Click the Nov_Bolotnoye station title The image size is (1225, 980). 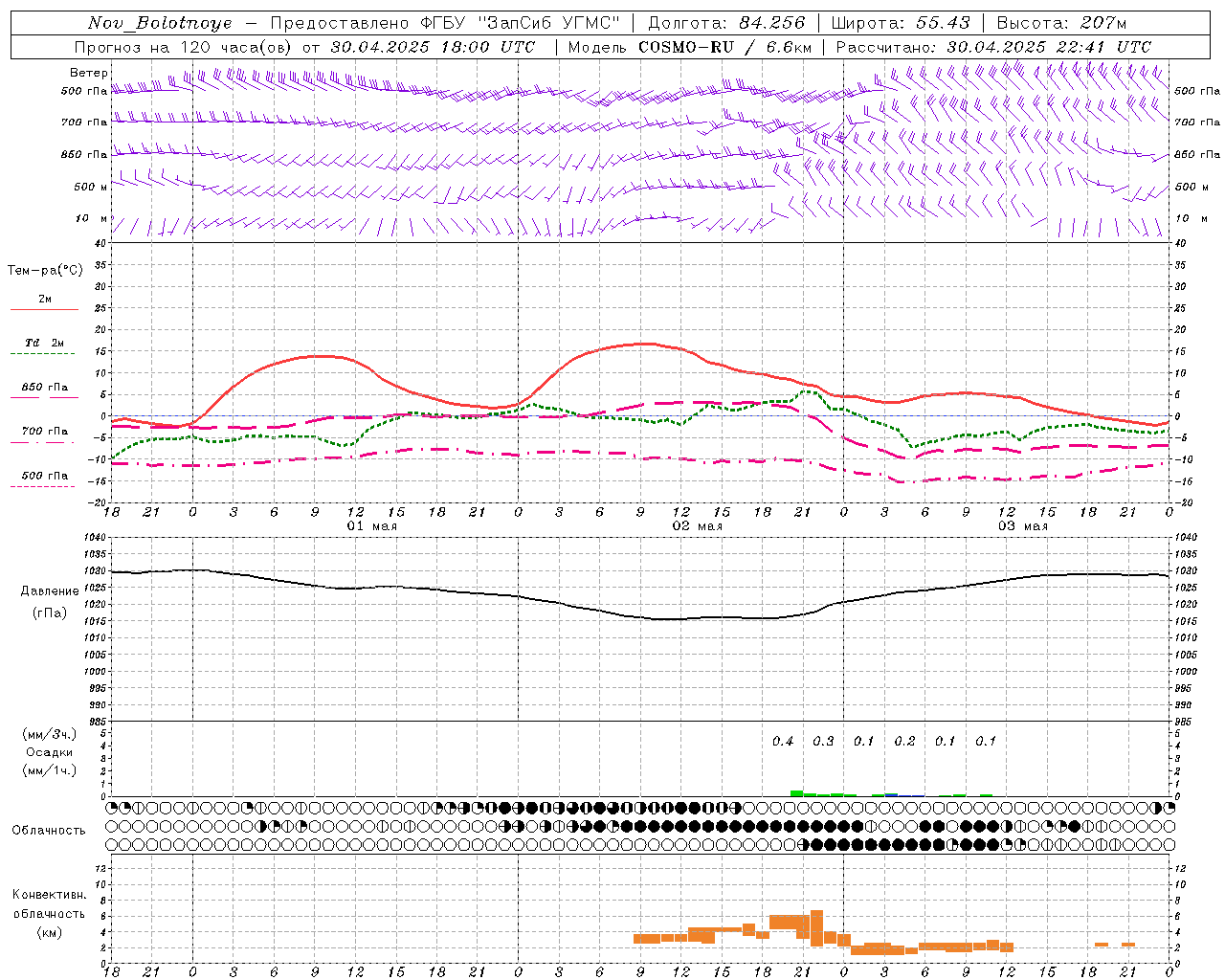(x=160, y=23)
